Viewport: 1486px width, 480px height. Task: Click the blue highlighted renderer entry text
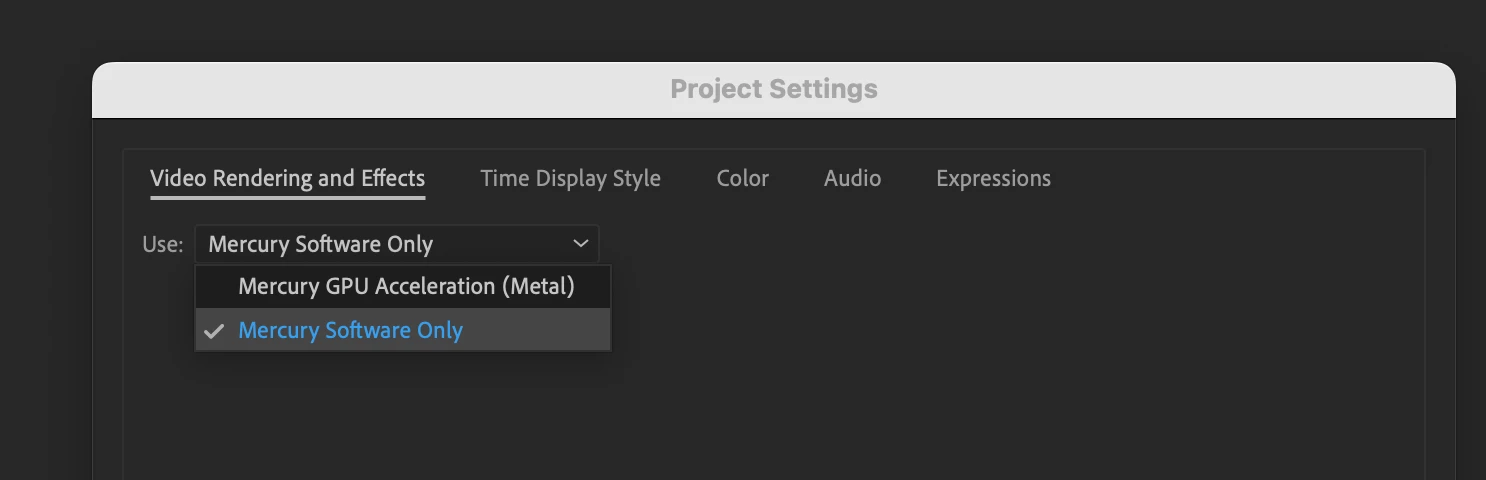(350, 330)
